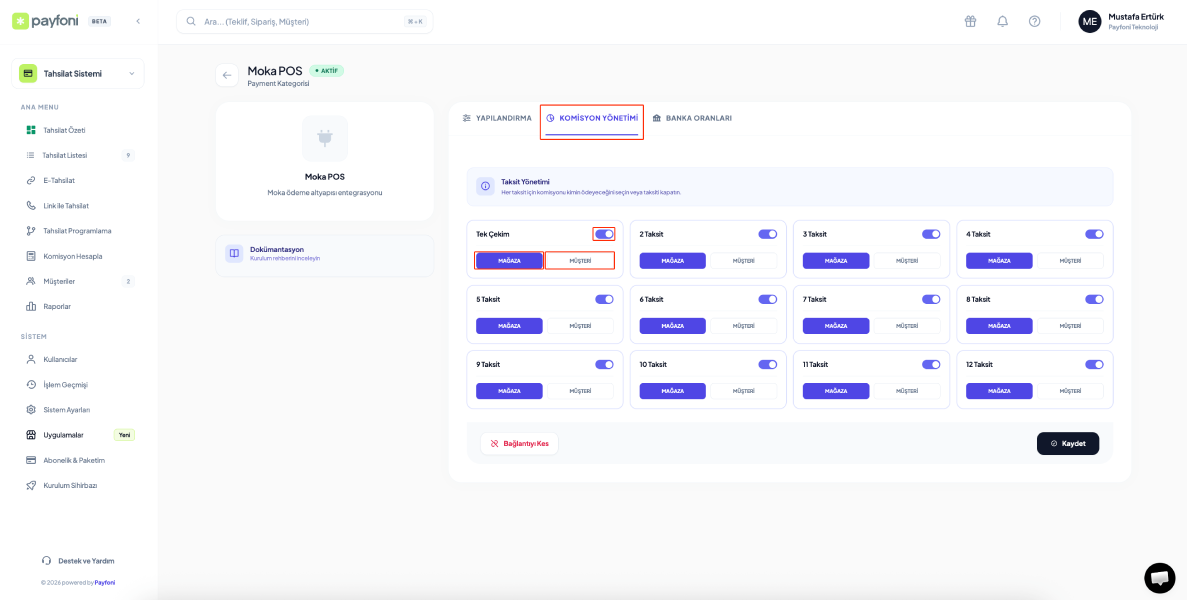Viewport: 1187px width, 600px height.
Task: Click the help question mark icon
Action: (x=1034, y=21)
